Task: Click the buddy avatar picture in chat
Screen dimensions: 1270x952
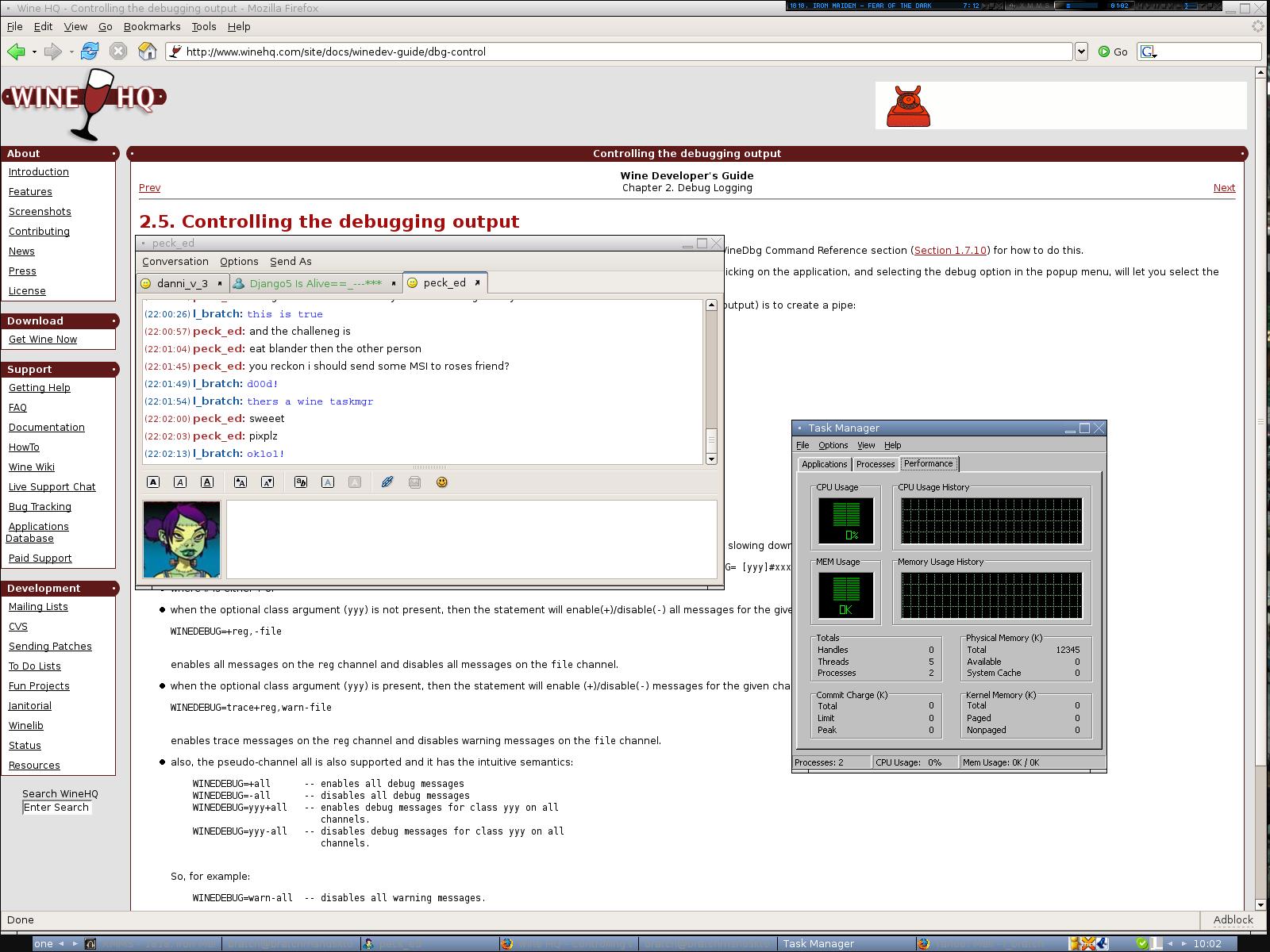Action: point(182,539)
